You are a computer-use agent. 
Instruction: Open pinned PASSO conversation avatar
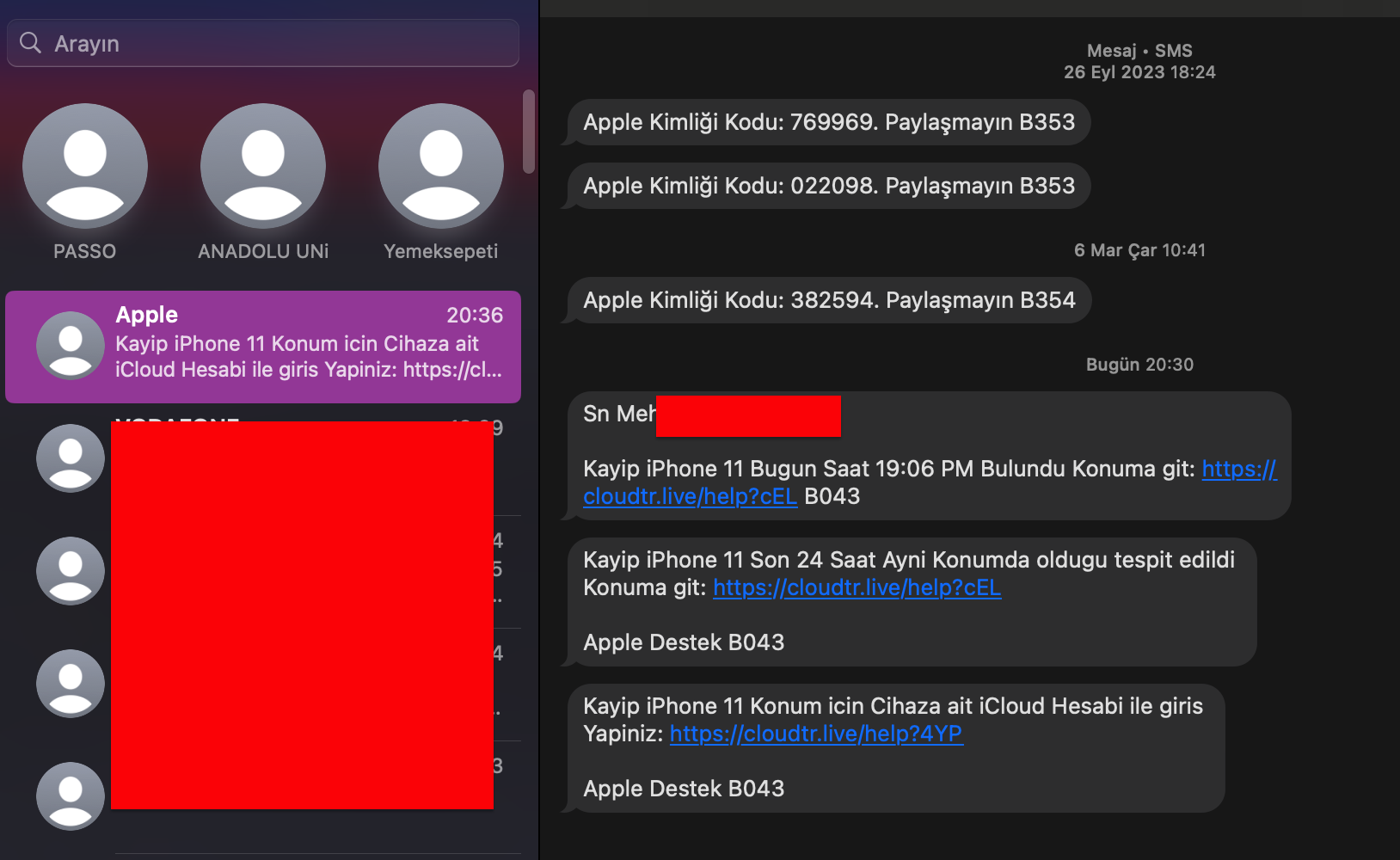[x=85, y=166]
